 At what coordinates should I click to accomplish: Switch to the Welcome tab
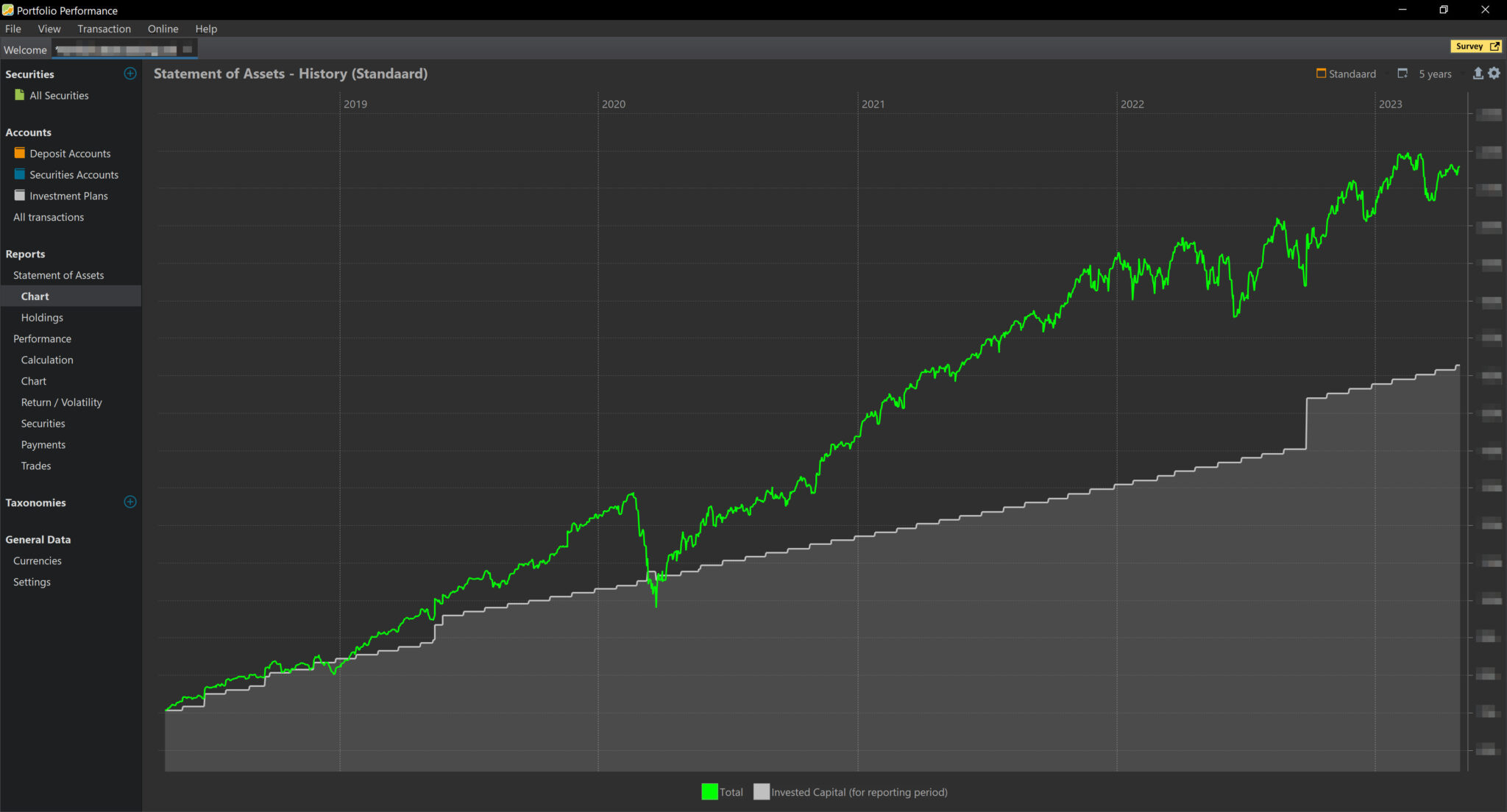click(x=25, y=49)
